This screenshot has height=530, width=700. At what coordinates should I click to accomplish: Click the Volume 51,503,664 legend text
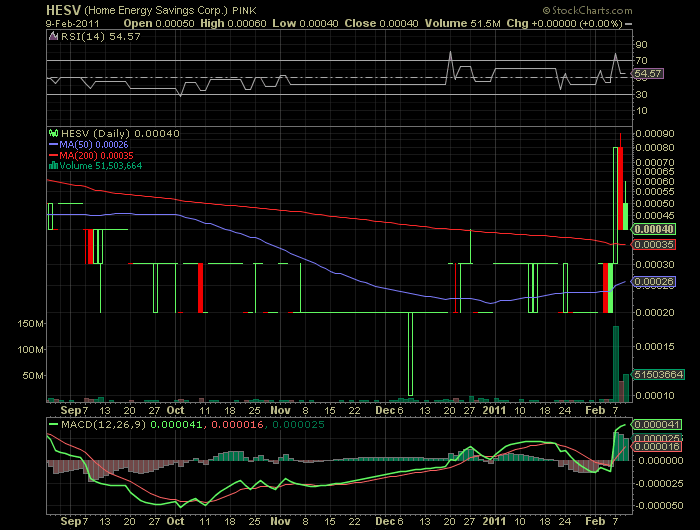[x=101, y=166]
